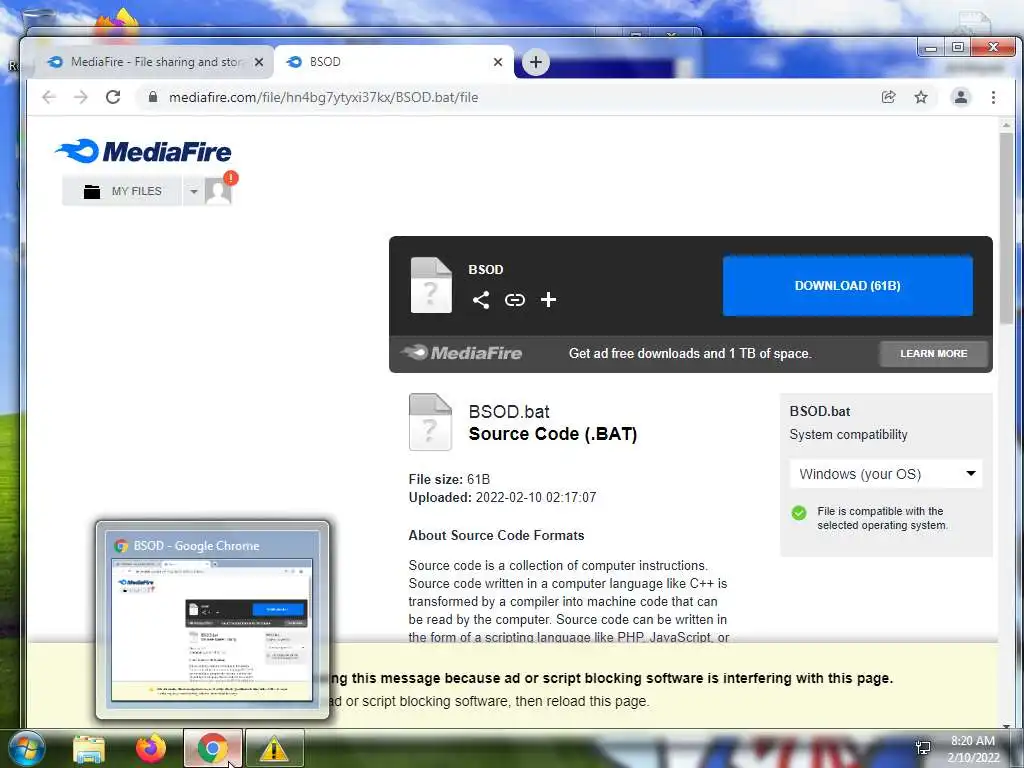Click the copy link icon under BSOD
The image size is (1024, 768).
pos(515,300)
